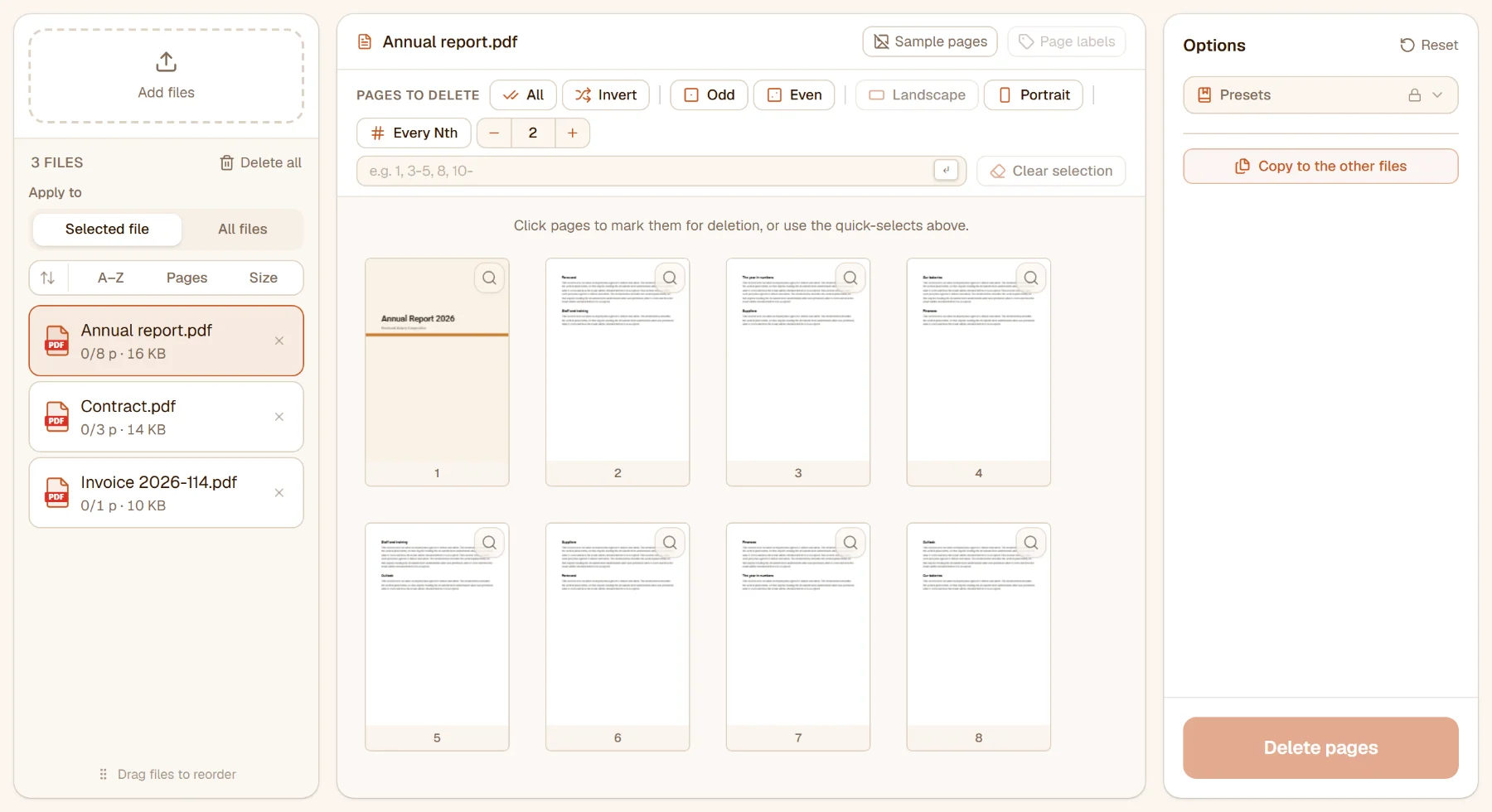Switch Apply to Selected file

point(107,230)
